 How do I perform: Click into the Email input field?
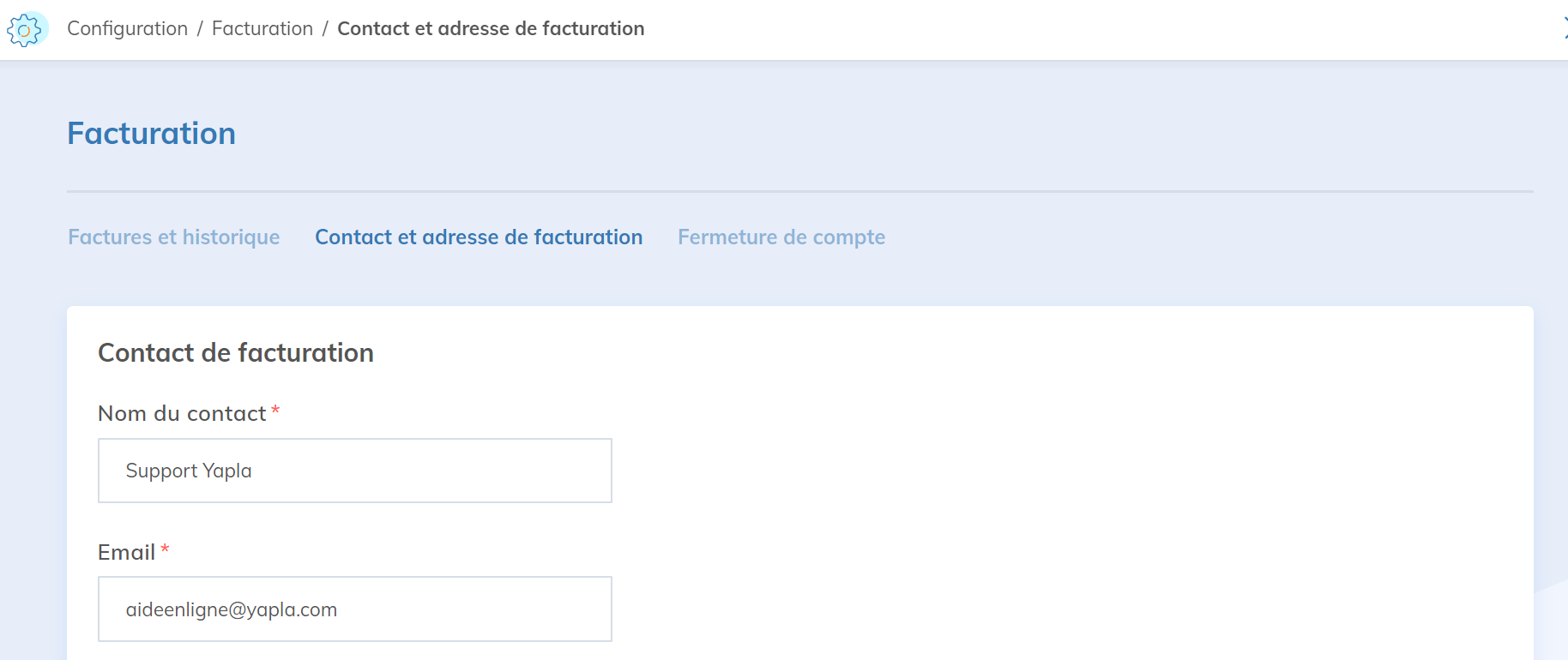pos(355,609)
